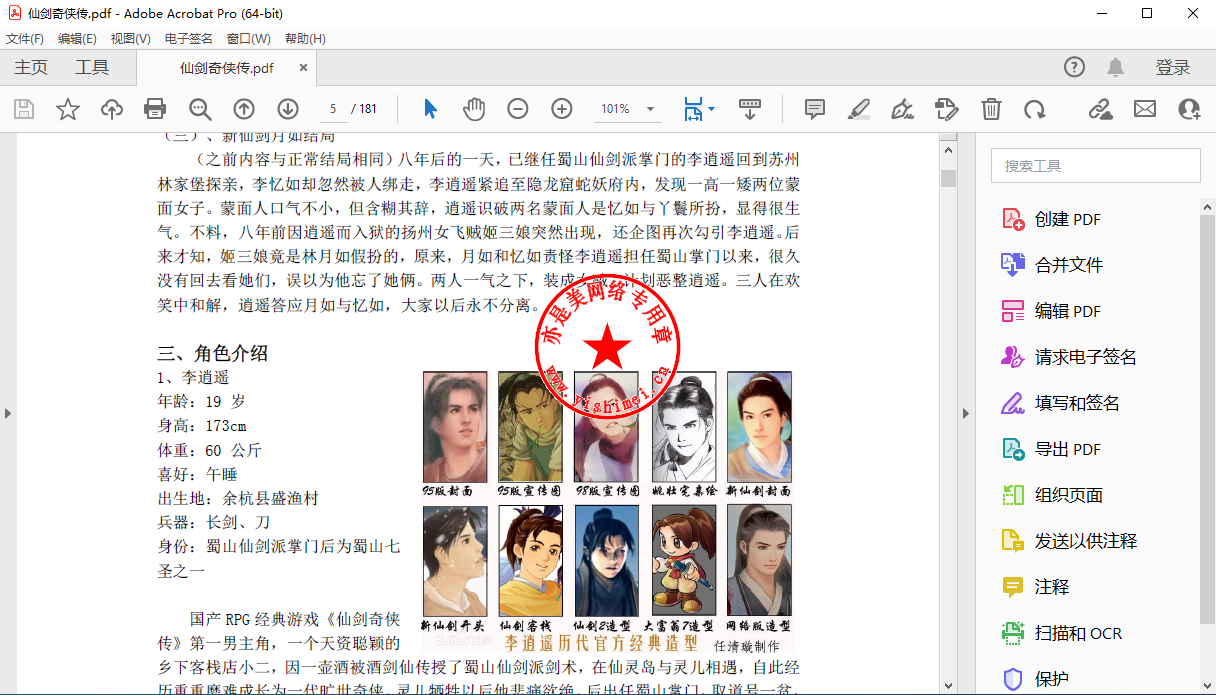Click the 搜索工具 search field
This screenshot has height=695, width=1216.
[1095, 166]
